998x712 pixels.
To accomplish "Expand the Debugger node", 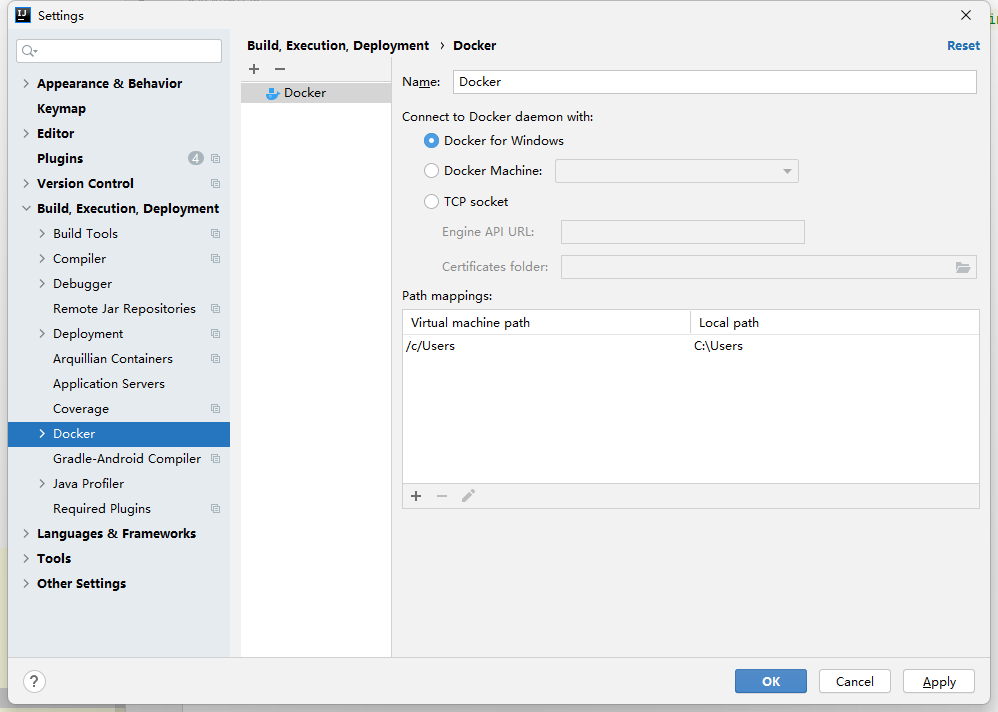I will coord(42,284).
